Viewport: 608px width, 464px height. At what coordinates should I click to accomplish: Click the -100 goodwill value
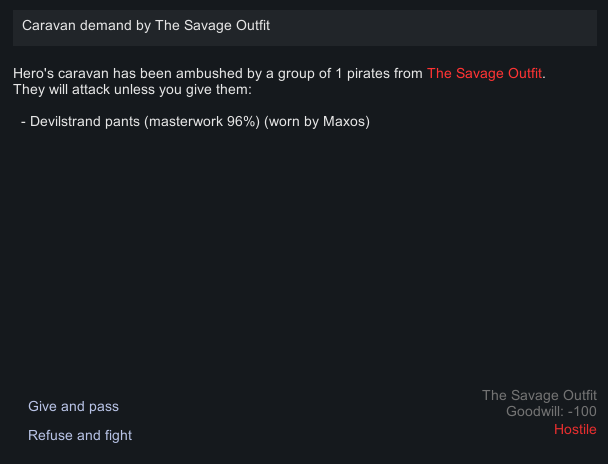(x=582, y=412)
